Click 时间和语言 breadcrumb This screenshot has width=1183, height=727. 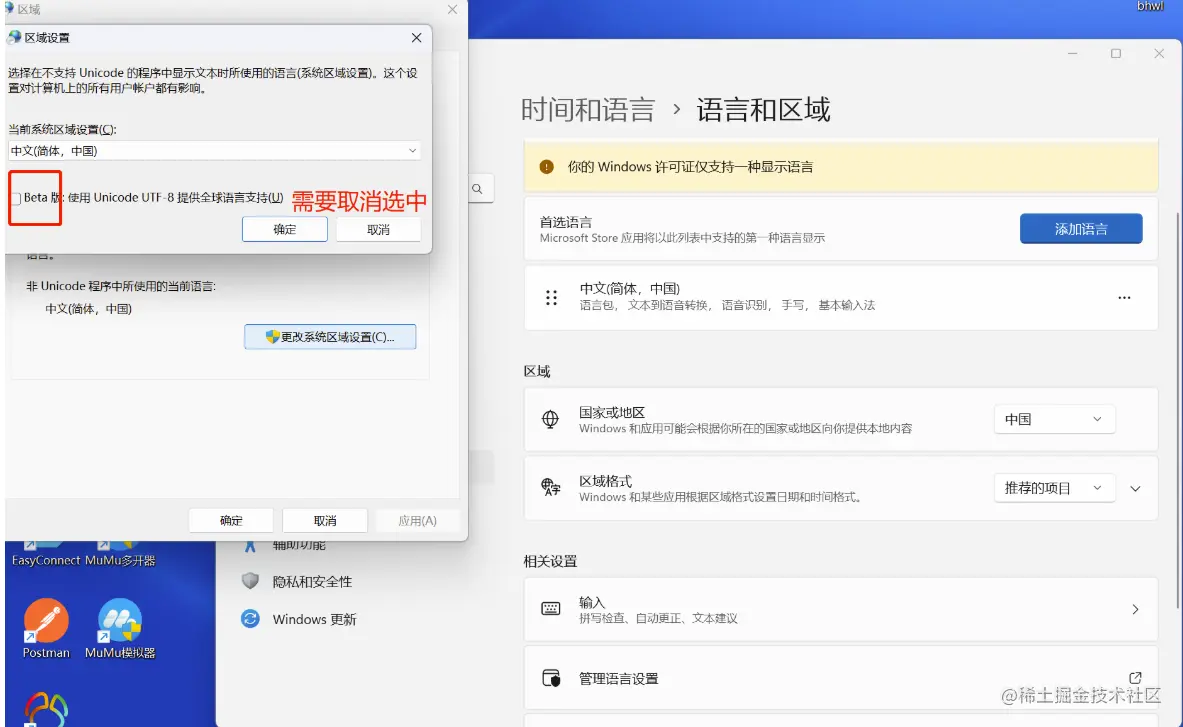click(588, 110)
